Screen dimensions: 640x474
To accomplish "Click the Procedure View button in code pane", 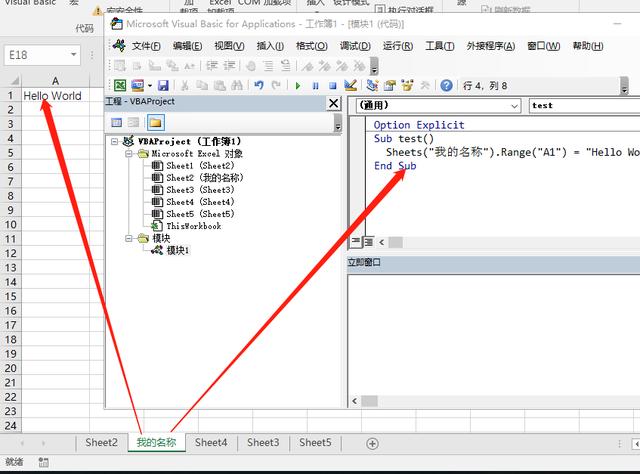I will [356, 242].
